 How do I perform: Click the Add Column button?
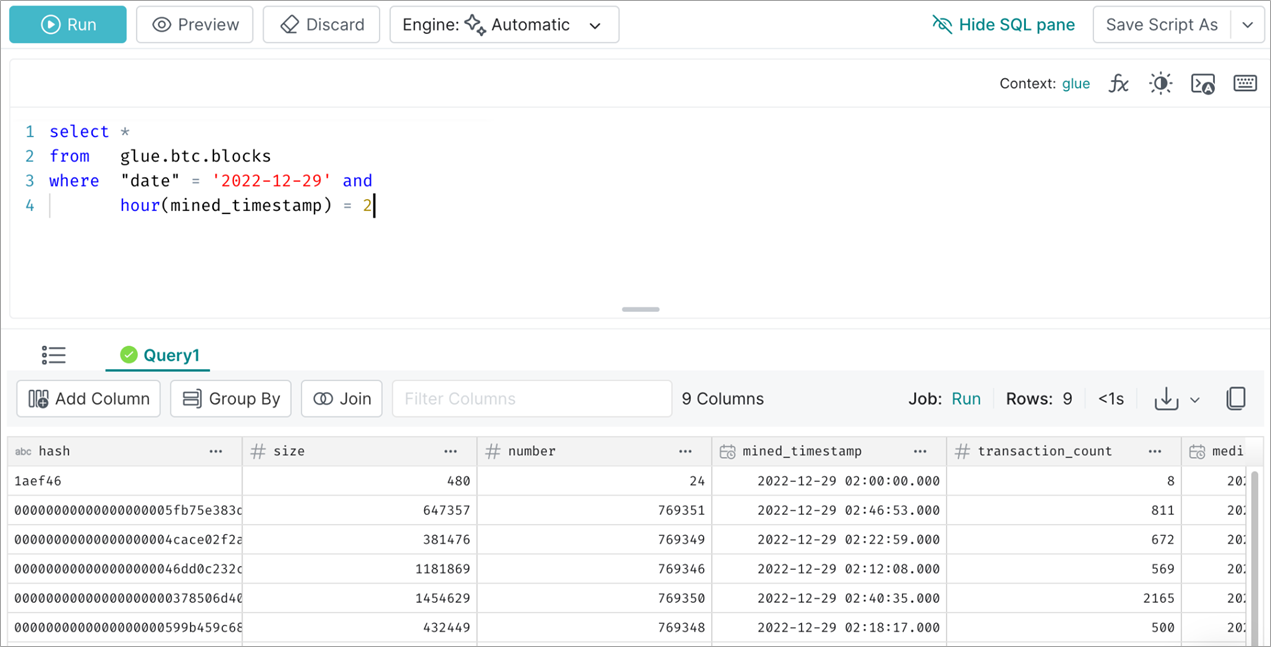pos(89,398)
